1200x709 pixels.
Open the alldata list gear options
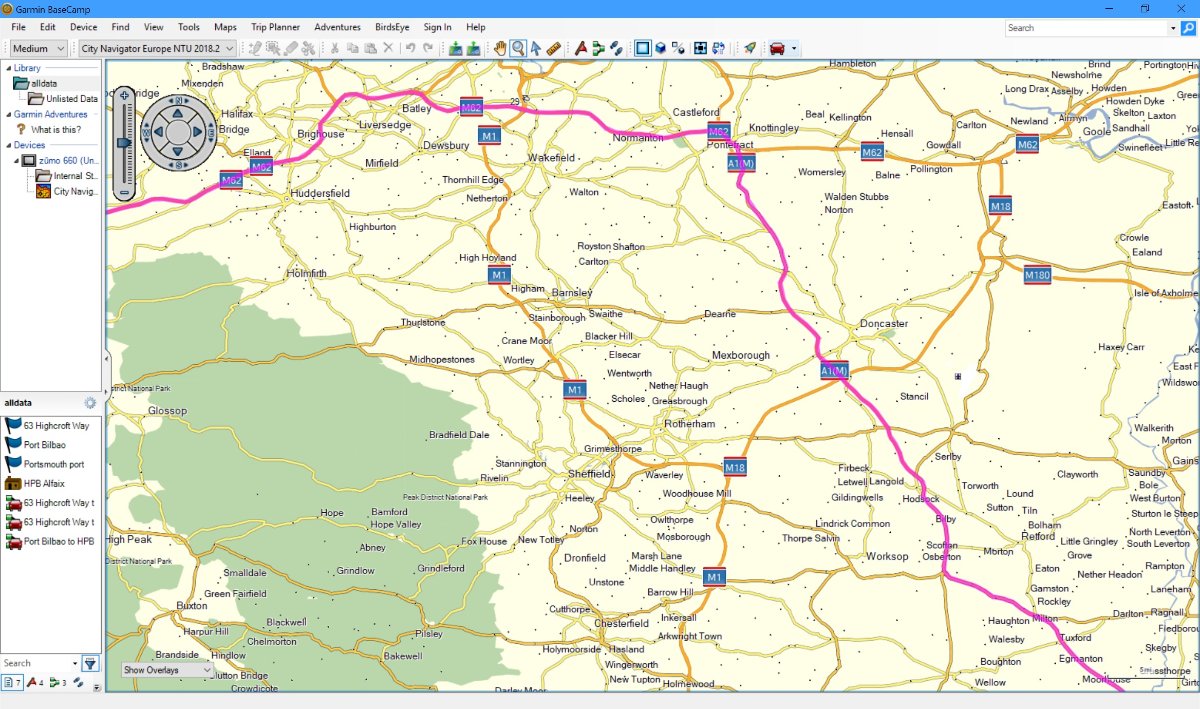coord(90,403)
